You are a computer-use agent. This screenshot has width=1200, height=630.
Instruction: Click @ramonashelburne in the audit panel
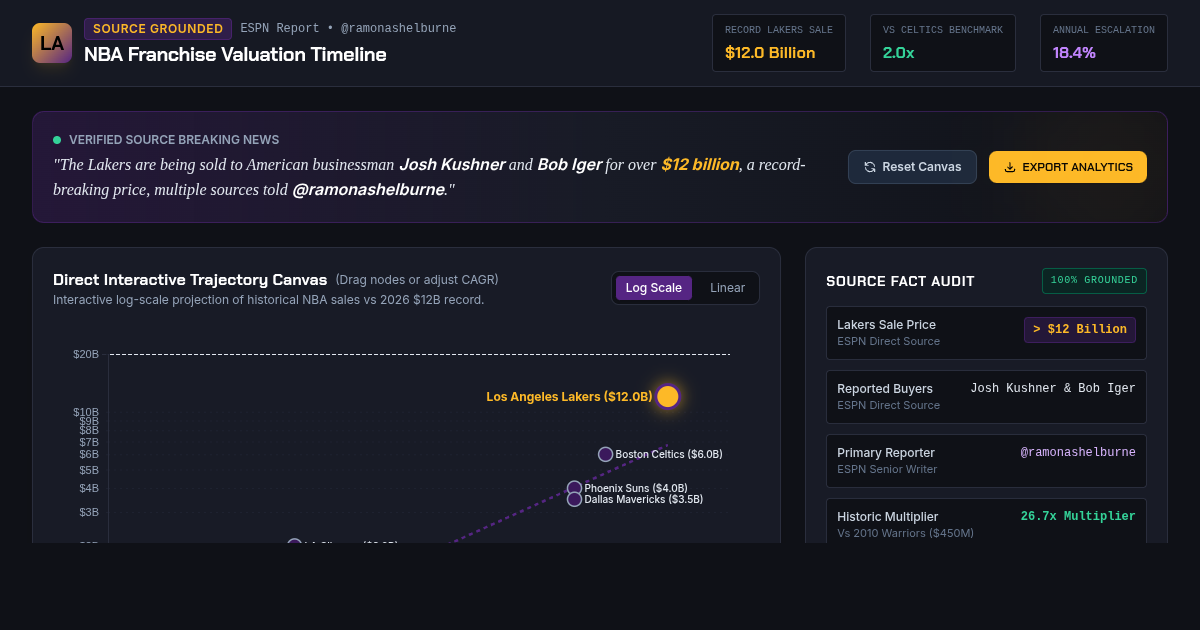click(x=1078, y=453)
